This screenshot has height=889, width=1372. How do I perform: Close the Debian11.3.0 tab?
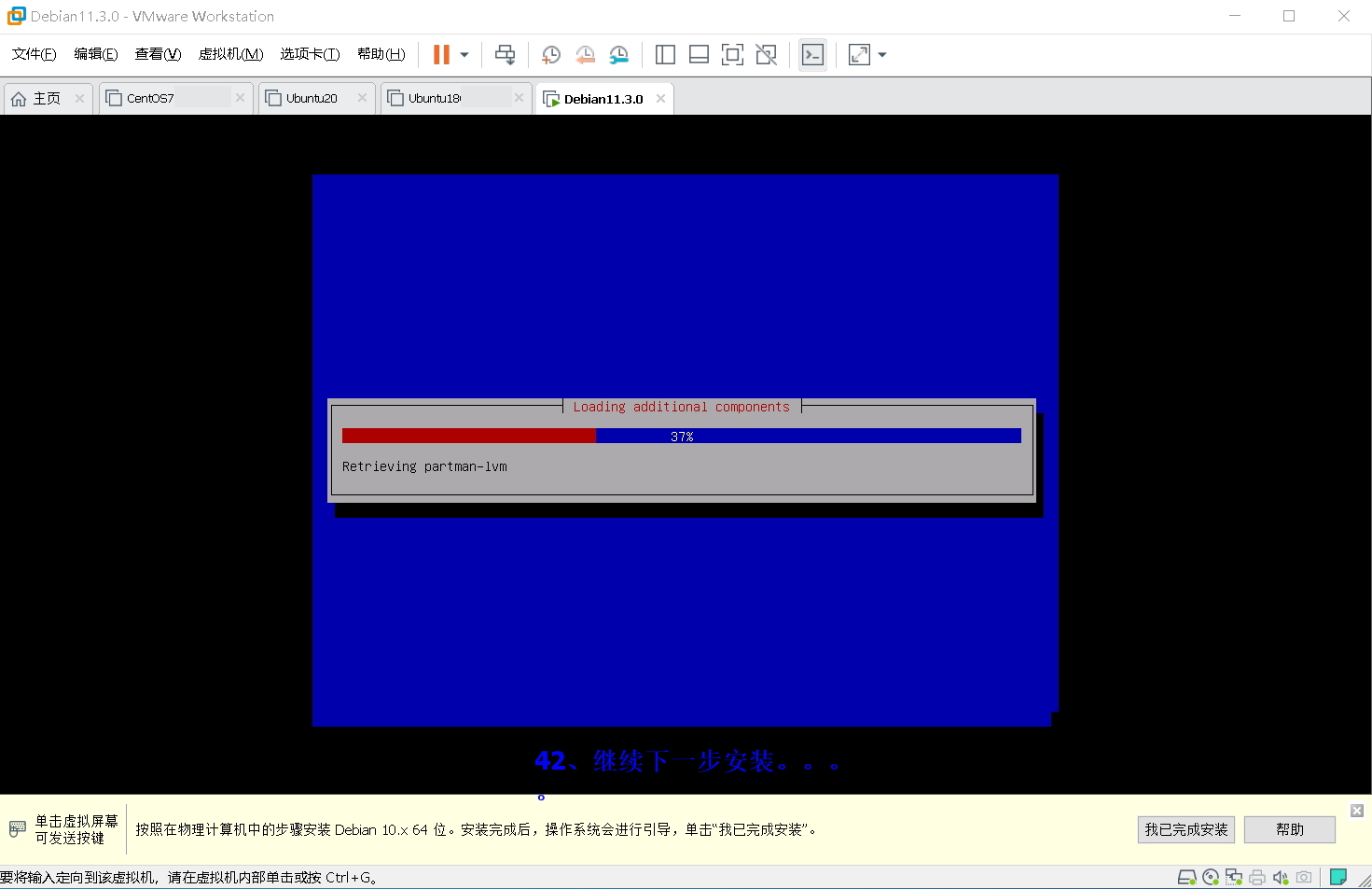[660, 98]
